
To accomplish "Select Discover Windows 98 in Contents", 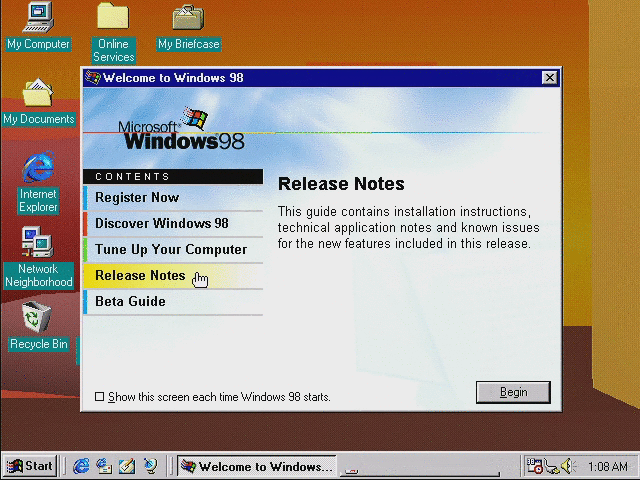I will coord(173,224).
